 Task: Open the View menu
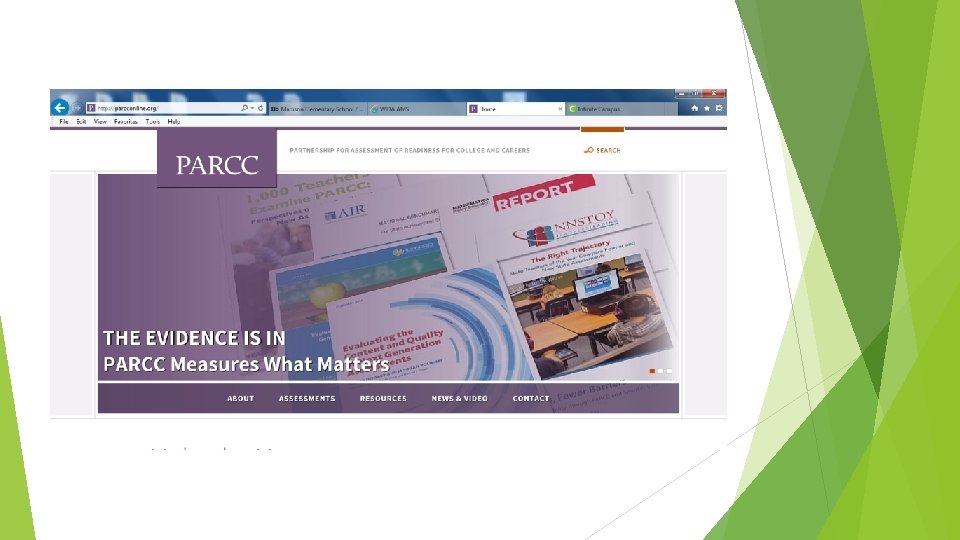click(100, 122)
